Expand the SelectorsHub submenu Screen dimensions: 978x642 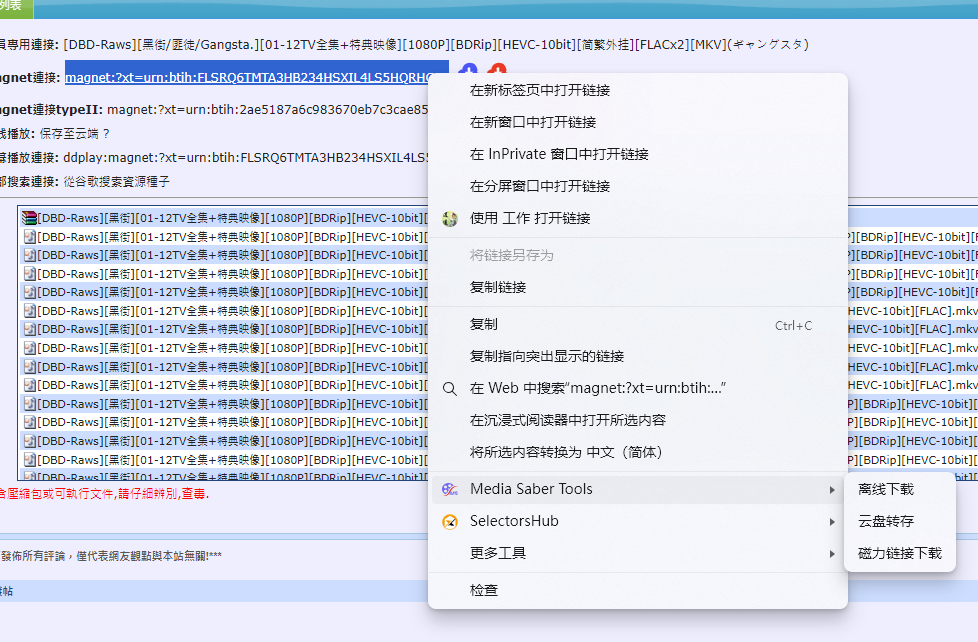pos(833,522)
